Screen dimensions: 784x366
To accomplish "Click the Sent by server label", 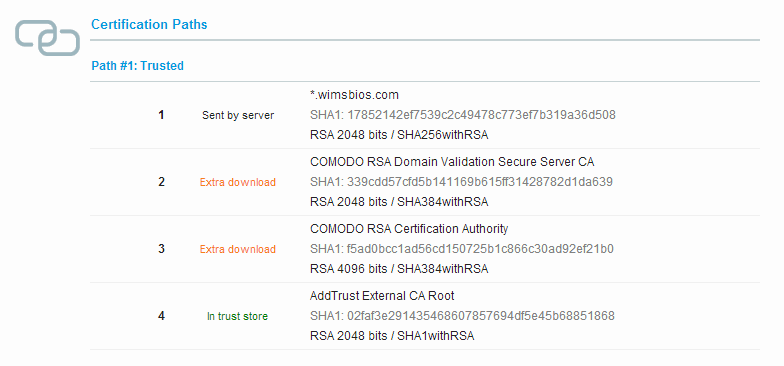I will click(x=238, y=116).
